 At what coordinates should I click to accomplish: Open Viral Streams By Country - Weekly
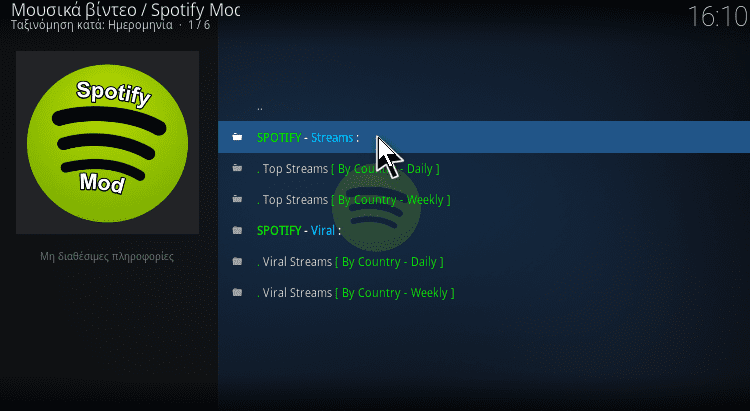[x=484, y=292]
